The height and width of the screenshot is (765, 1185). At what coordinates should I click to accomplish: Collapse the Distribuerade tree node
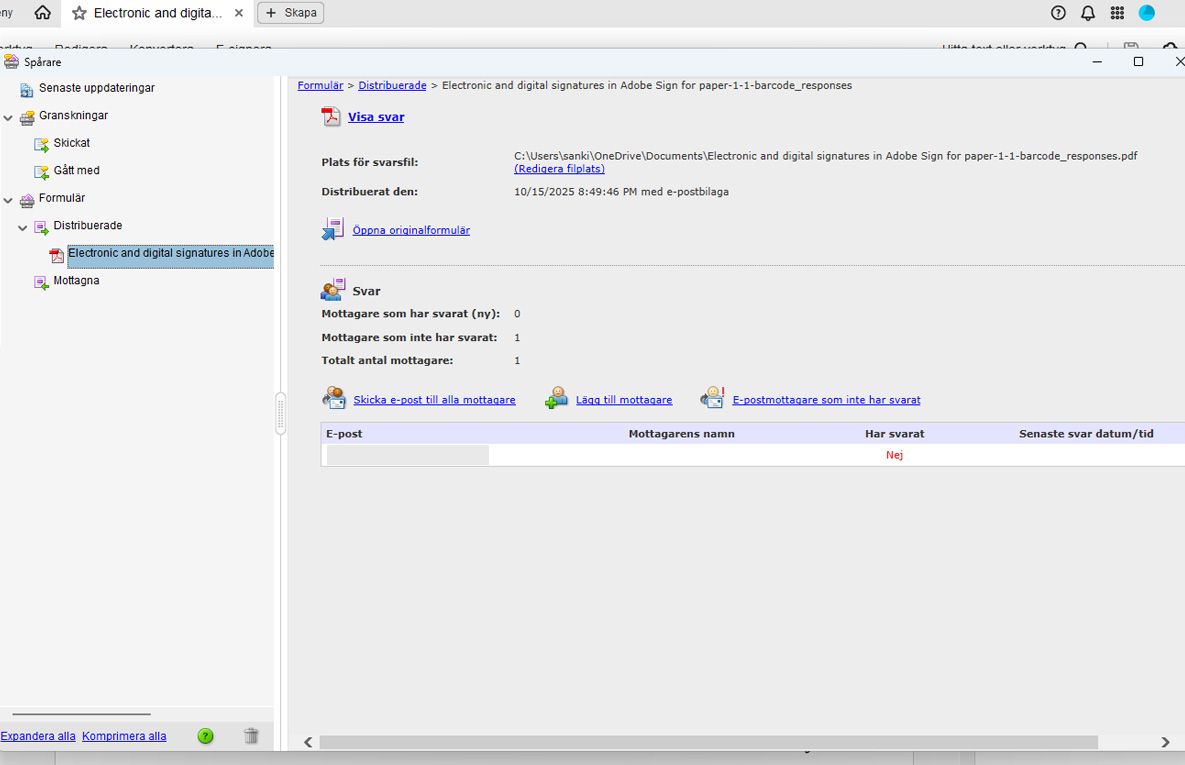click(x=23, y=228)
